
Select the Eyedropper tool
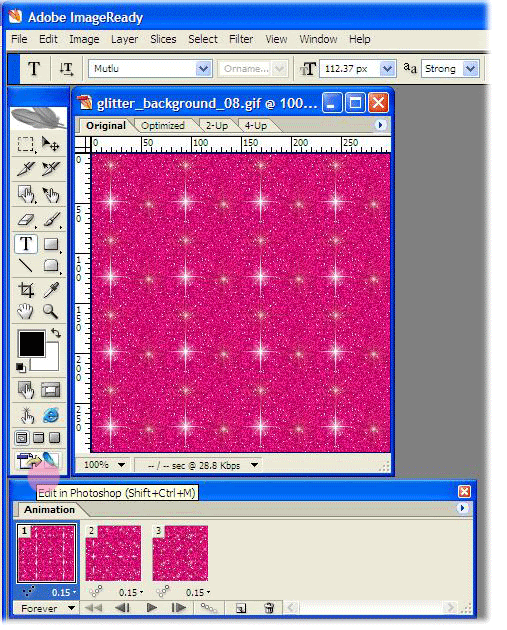point(51,290)
